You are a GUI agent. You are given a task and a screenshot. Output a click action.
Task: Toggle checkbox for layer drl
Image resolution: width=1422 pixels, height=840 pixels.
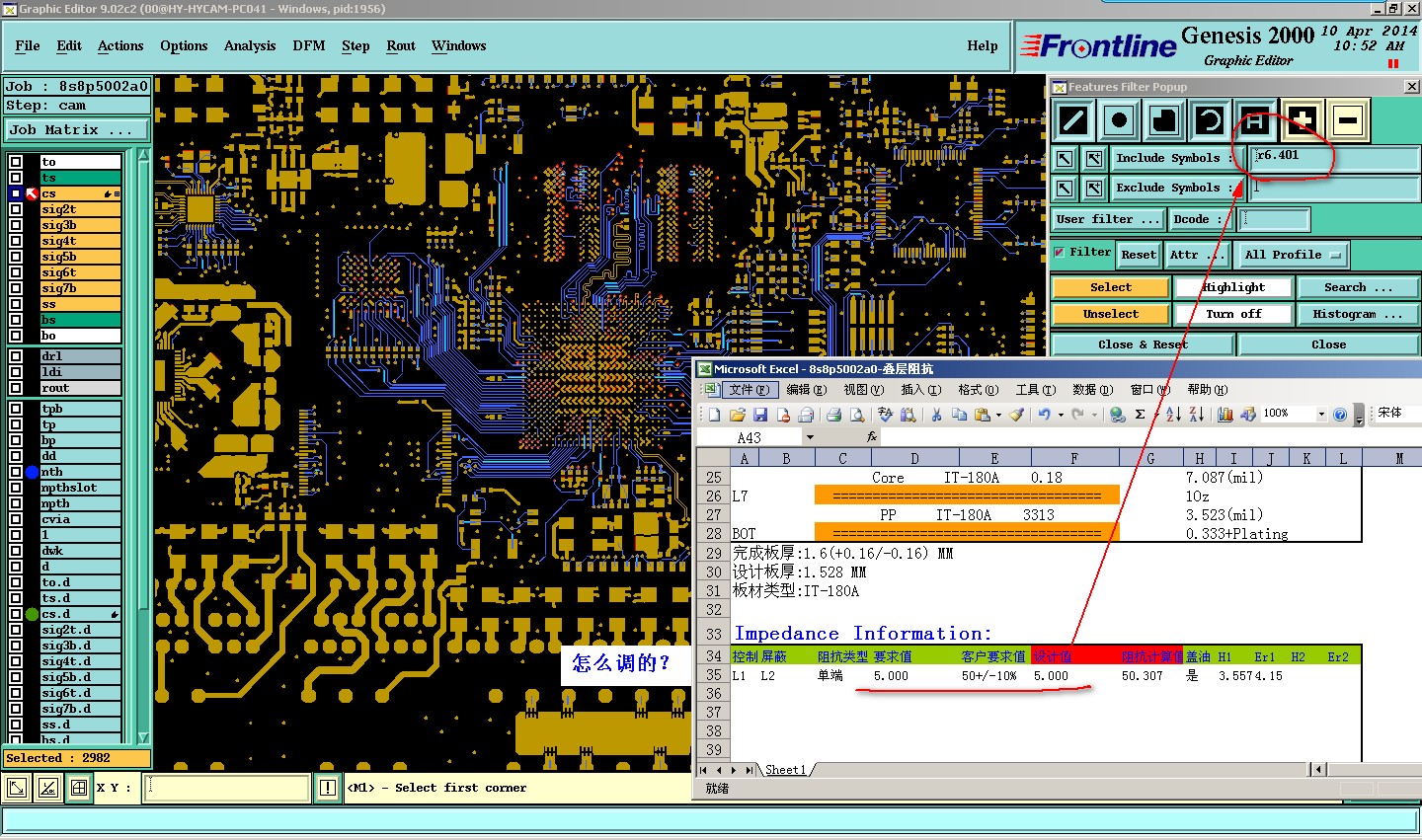[x=16, y=356]
